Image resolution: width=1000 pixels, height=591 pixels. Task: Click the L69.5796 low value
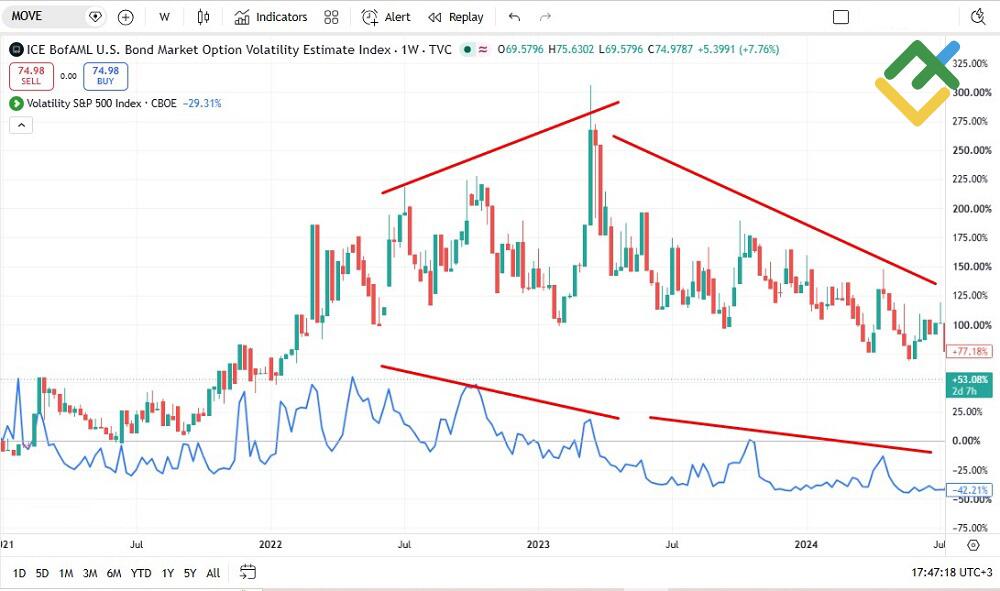point(621,49)
